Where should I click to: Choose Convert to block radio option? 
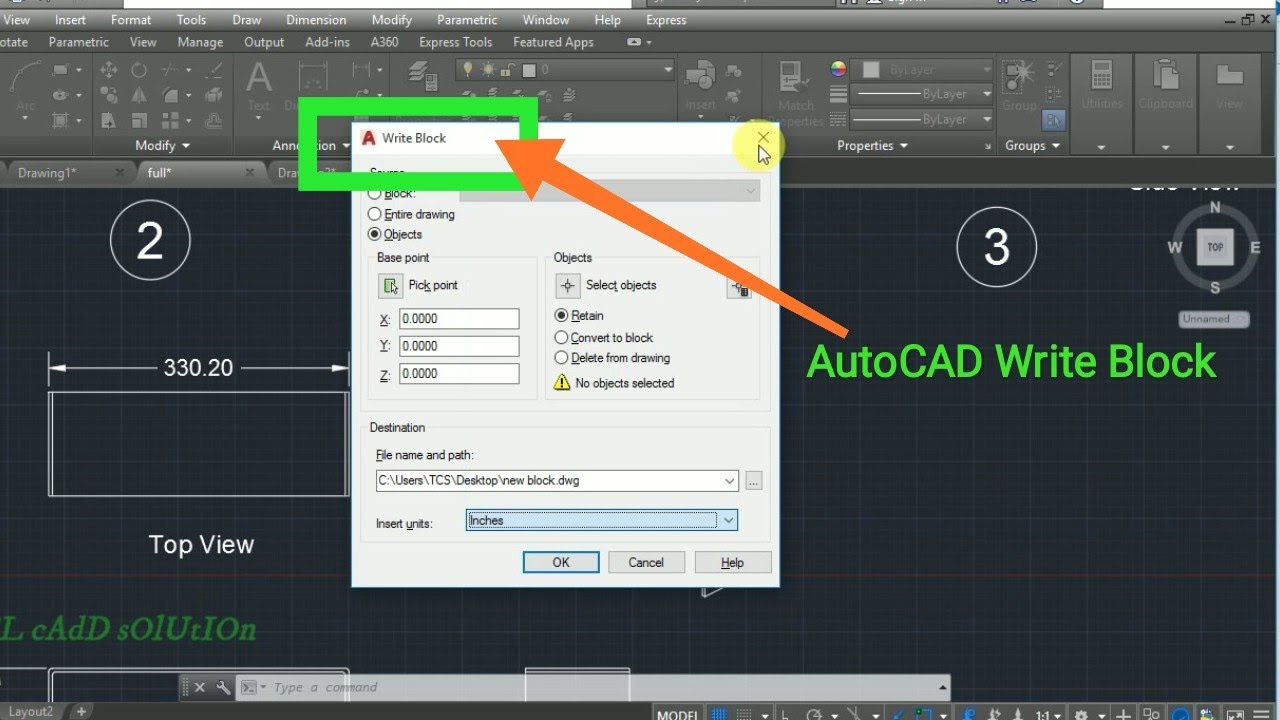(604, 337)
